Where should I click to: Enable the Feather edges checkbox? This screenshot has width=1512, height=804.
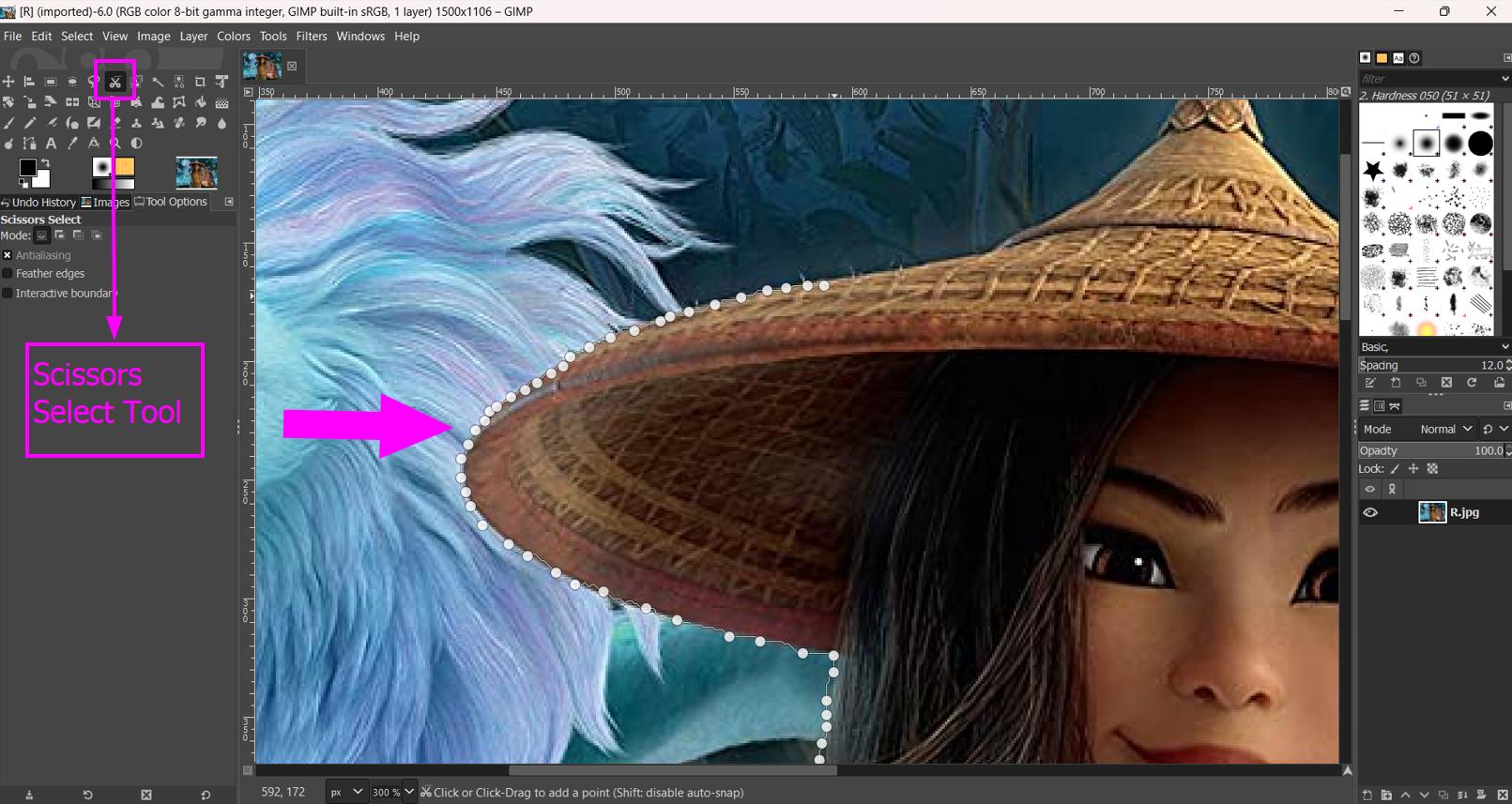[8, 274]
